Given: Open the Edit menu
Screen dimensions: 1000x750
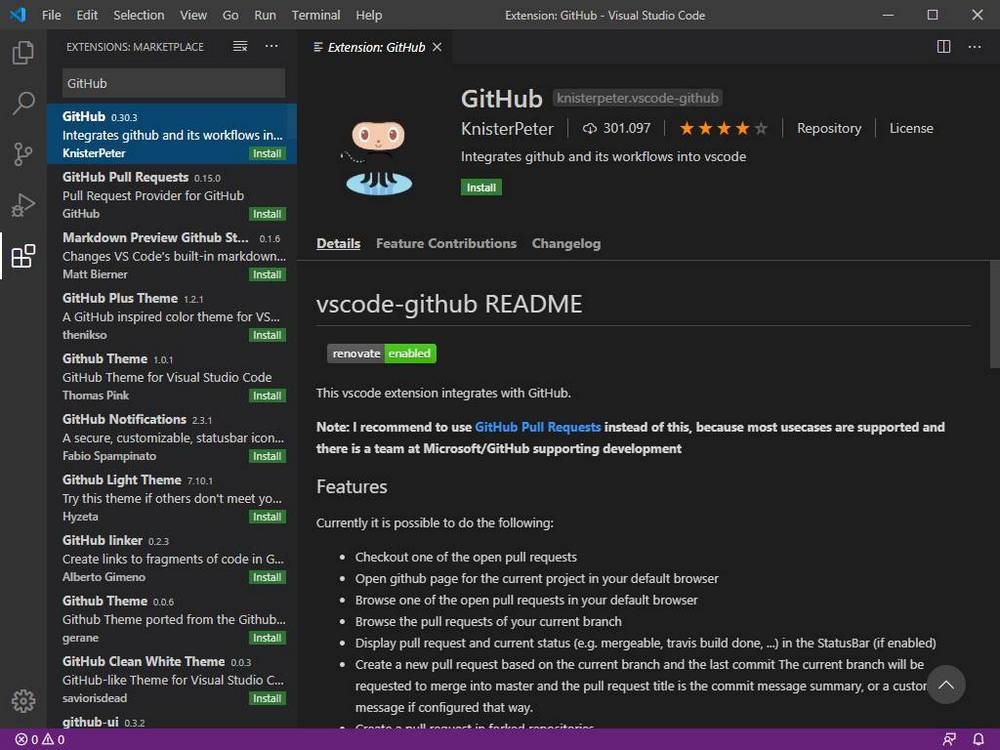Looking at the screenshot, I should [x=87, y=15].
